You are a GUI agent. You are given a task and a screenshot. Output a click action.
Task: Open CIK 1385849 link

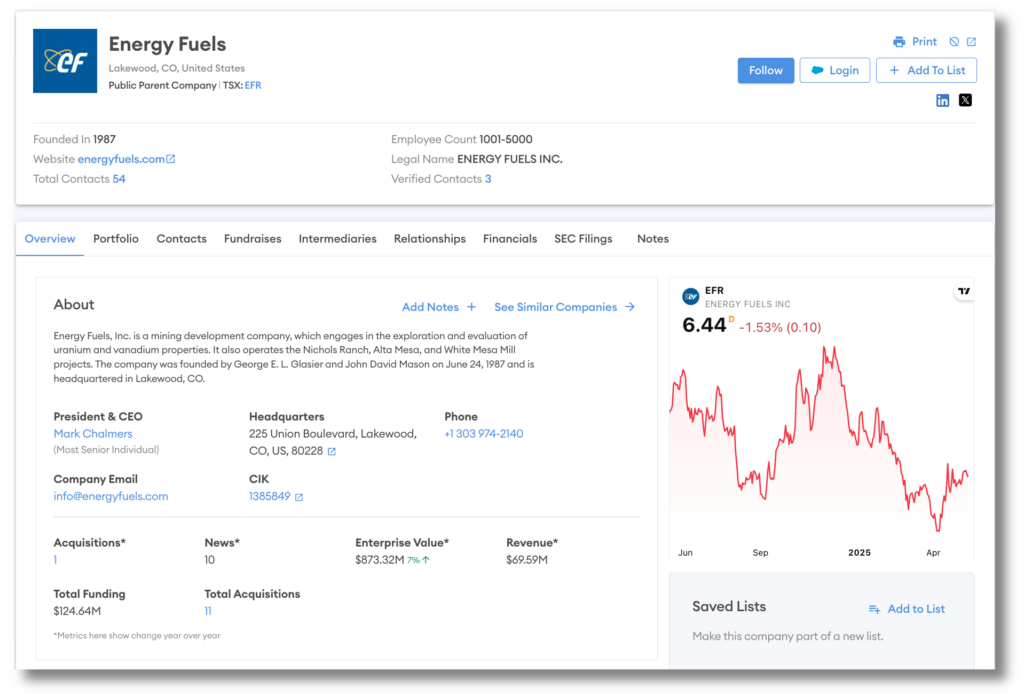[x=270, y=496]
